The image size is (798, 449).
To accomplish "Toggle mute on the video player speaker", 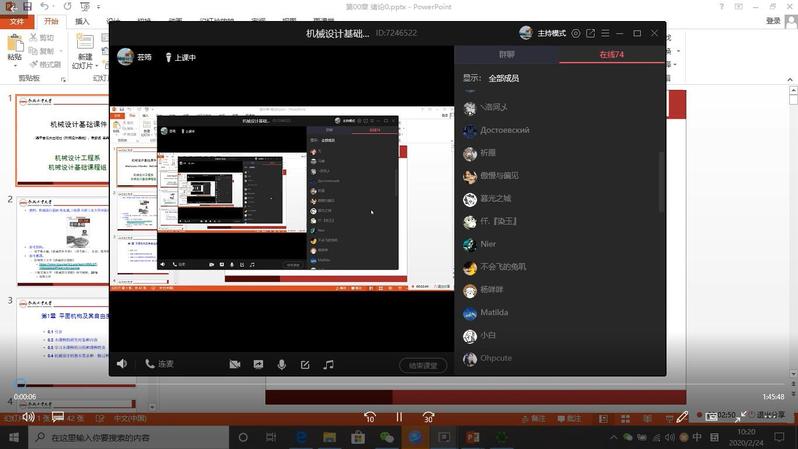I will pyautogui.click(x=28, y=417).
